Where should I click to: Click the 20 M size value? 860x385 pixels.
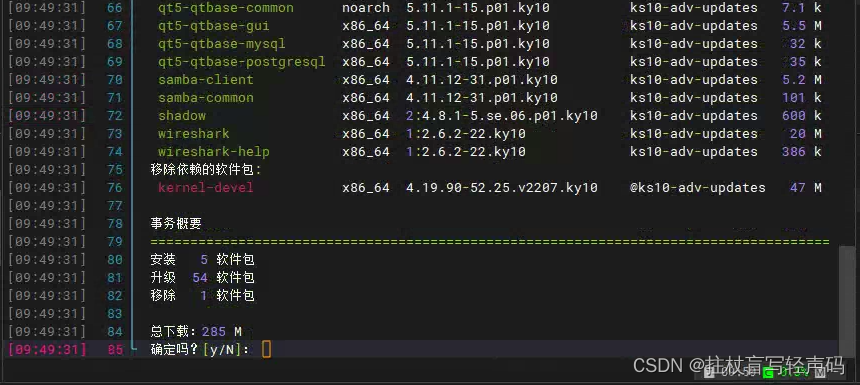(x=806, y=134)
